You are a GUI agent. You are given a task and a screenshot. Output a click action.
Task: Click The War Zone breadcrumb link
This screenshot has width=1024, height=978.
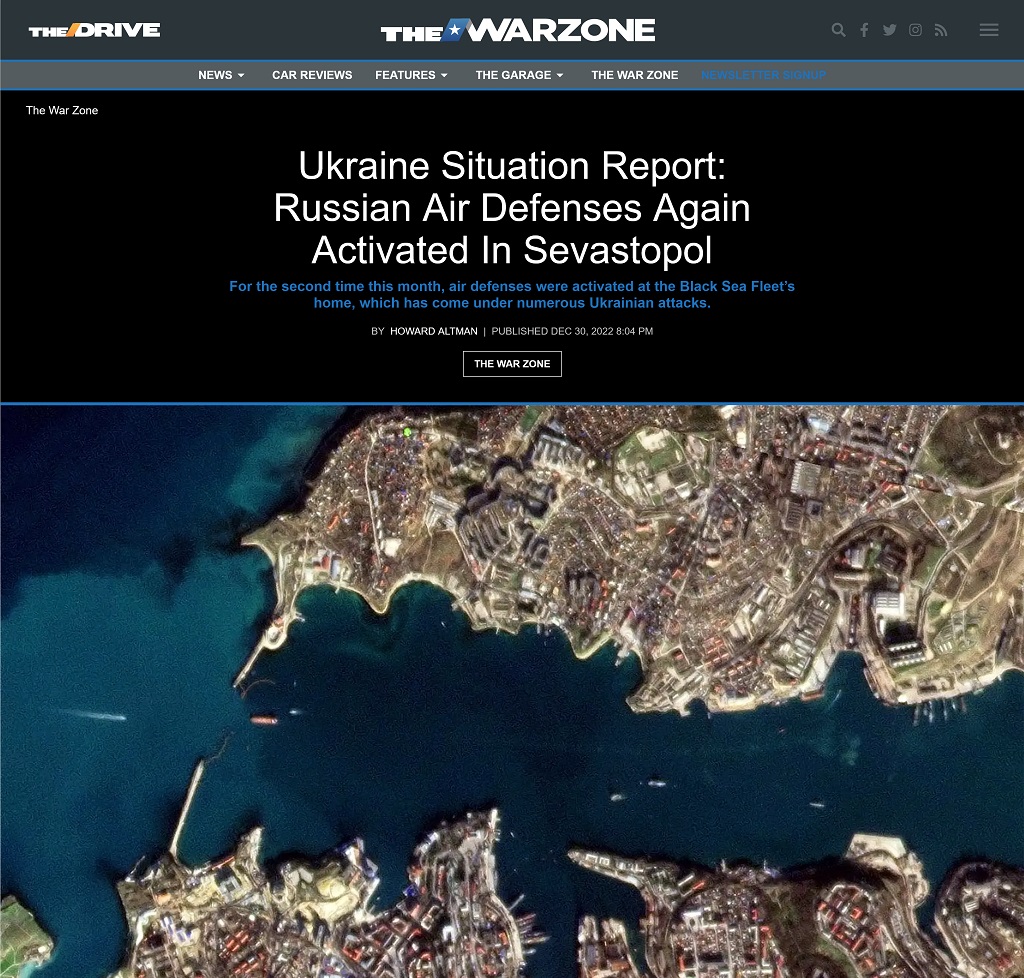point(62,110)
